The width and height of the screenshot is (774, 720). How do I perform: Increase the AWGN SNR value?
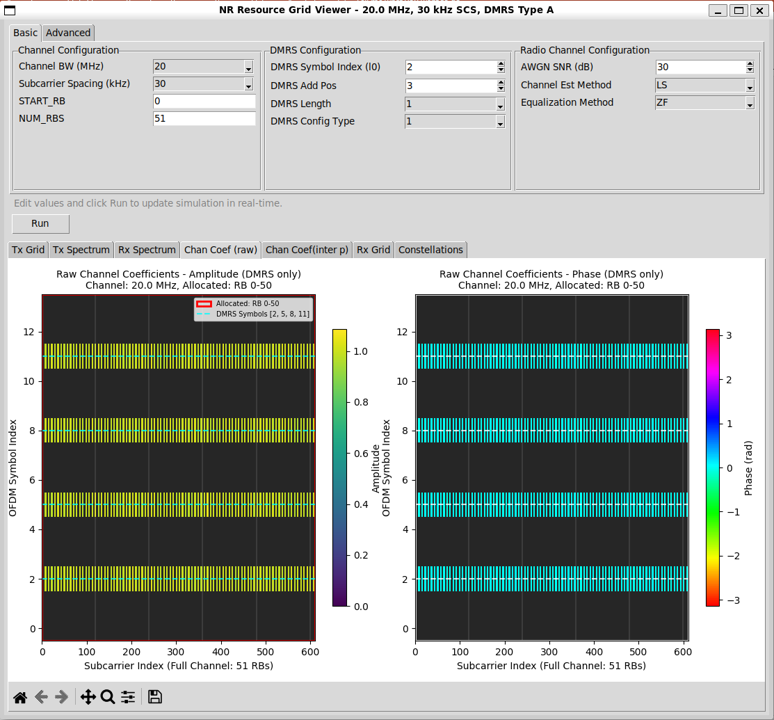750,64
